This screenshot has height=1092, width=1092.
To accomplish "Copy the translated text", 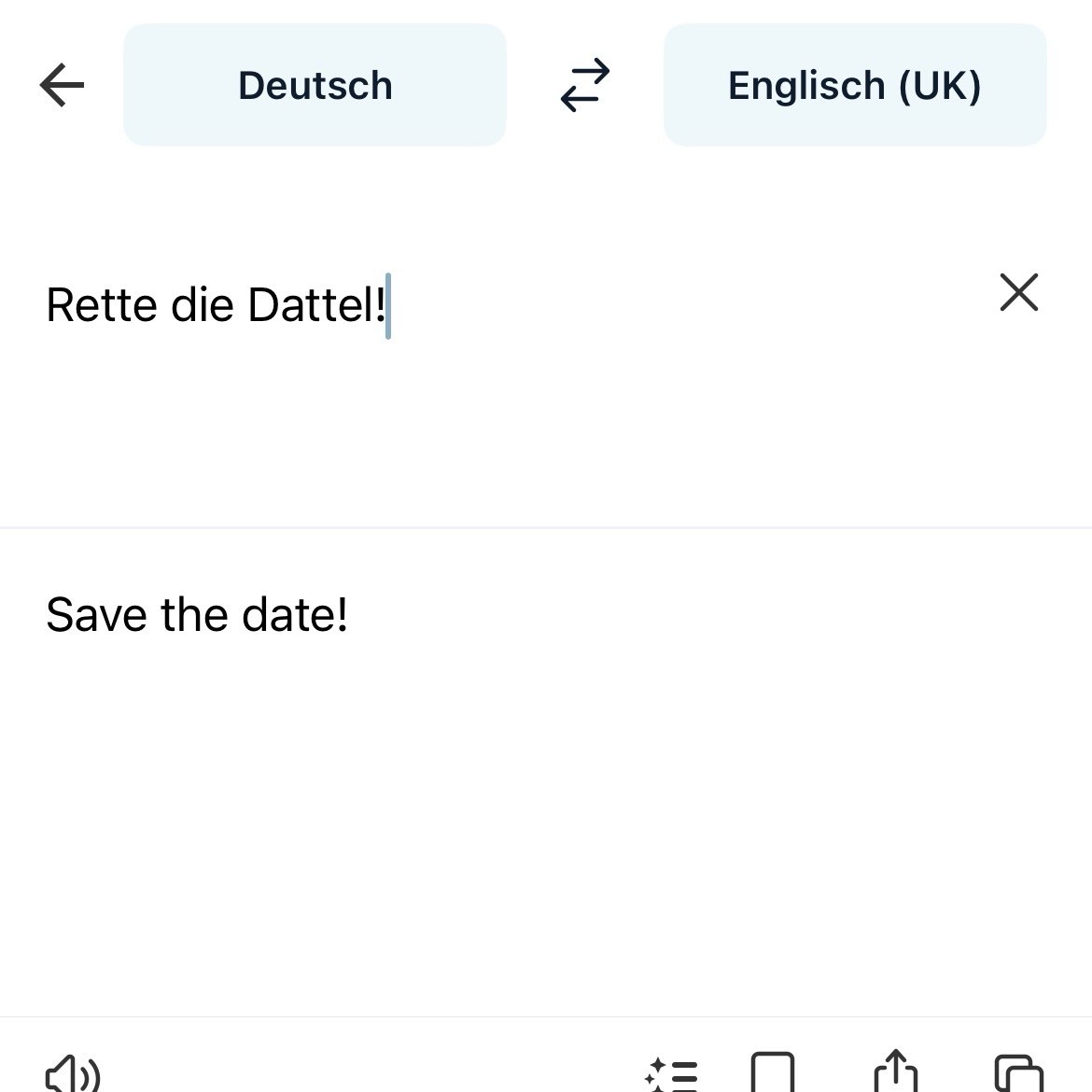I will [x=1018, y=1073].
